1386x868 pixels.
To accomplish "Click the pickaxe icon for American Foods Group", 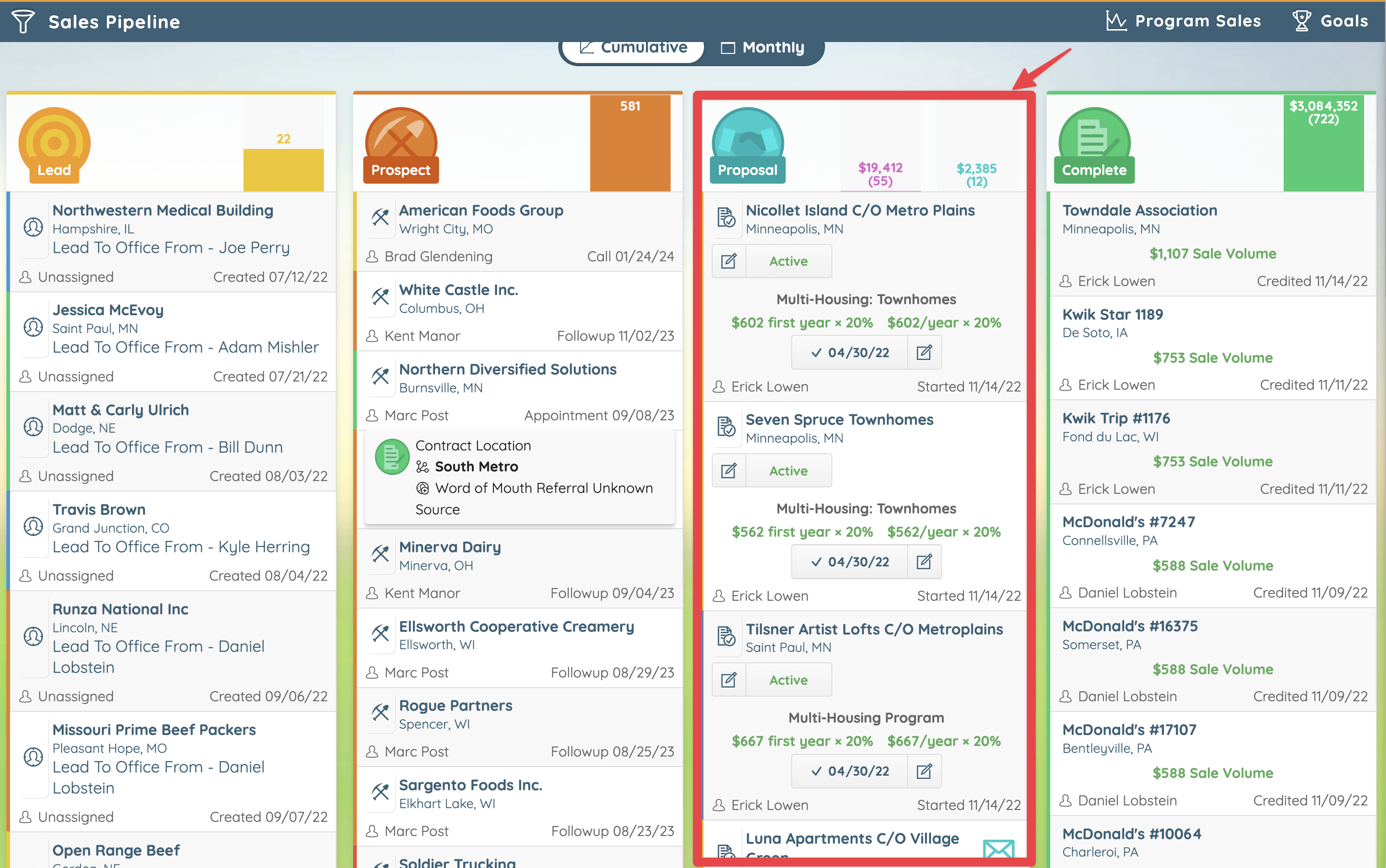I will click(380, 217).
